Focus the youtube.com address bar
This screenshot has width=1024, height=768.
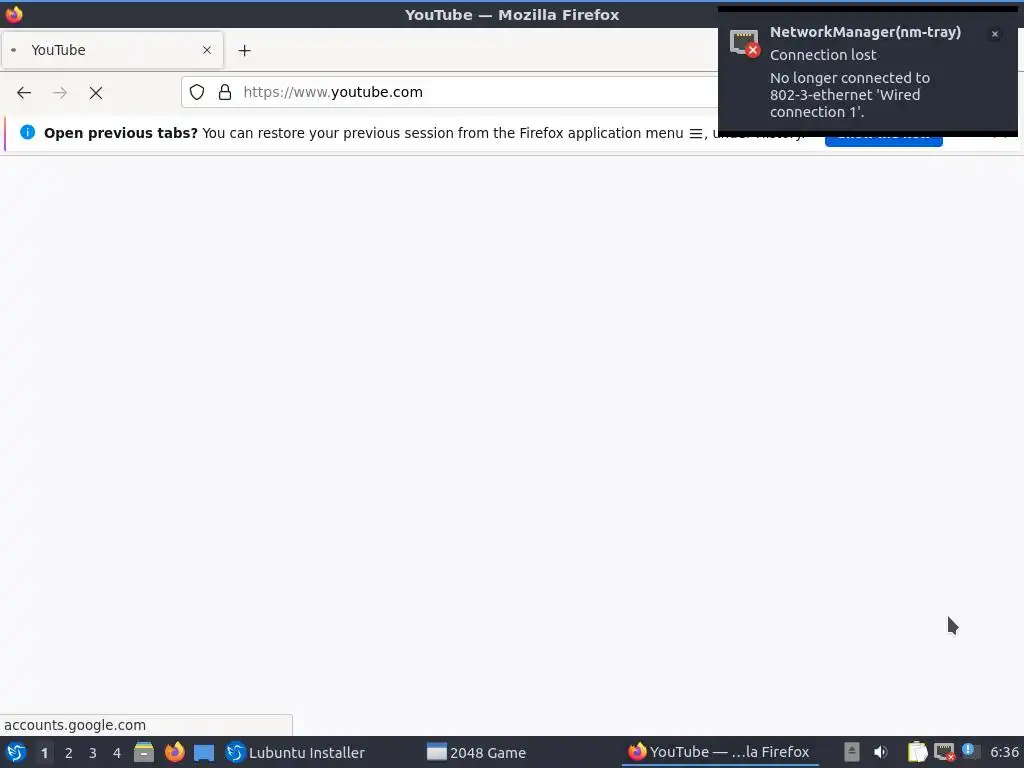pyautogui.click(x=449, y=92)
